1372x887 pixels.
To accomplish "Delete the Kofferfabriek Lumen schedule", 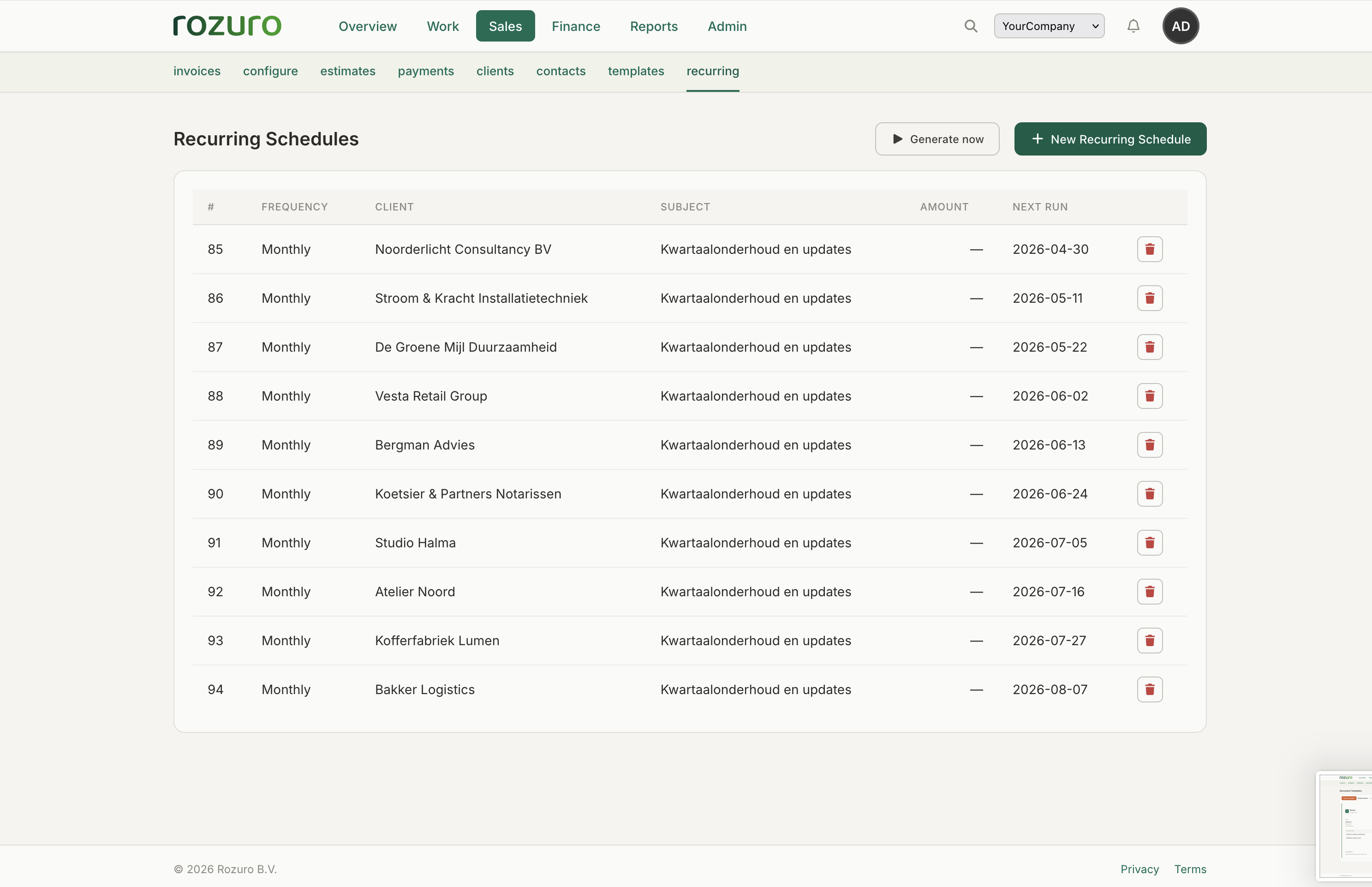I will coord(1149,641).
